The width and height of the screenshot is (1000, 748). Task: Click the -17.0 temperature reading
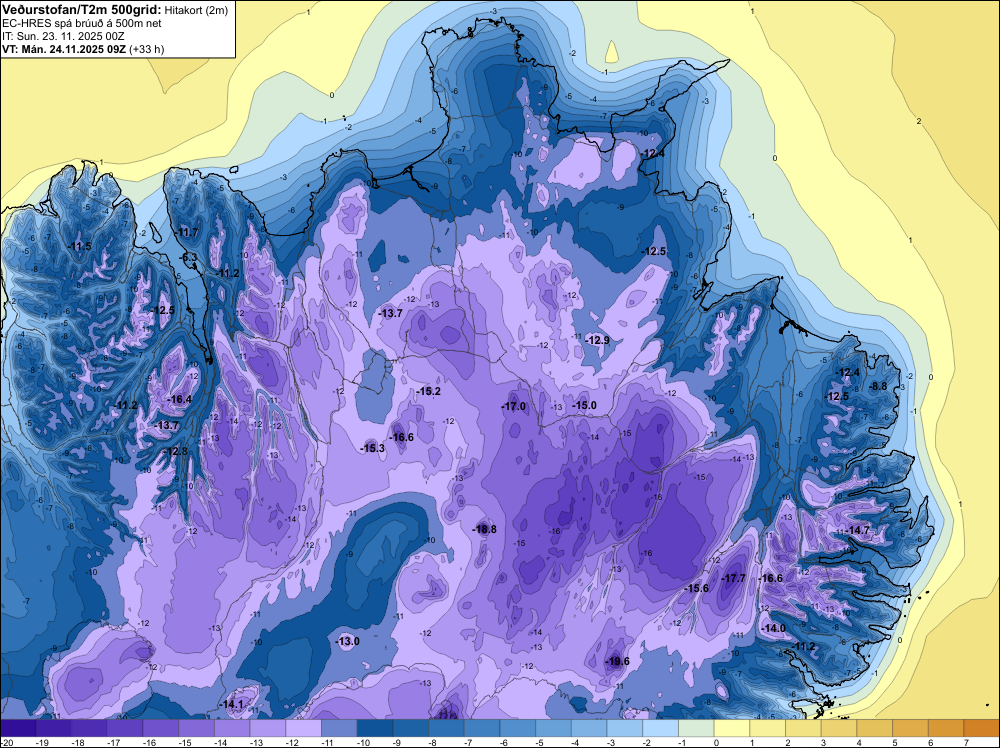coord(513,406)
